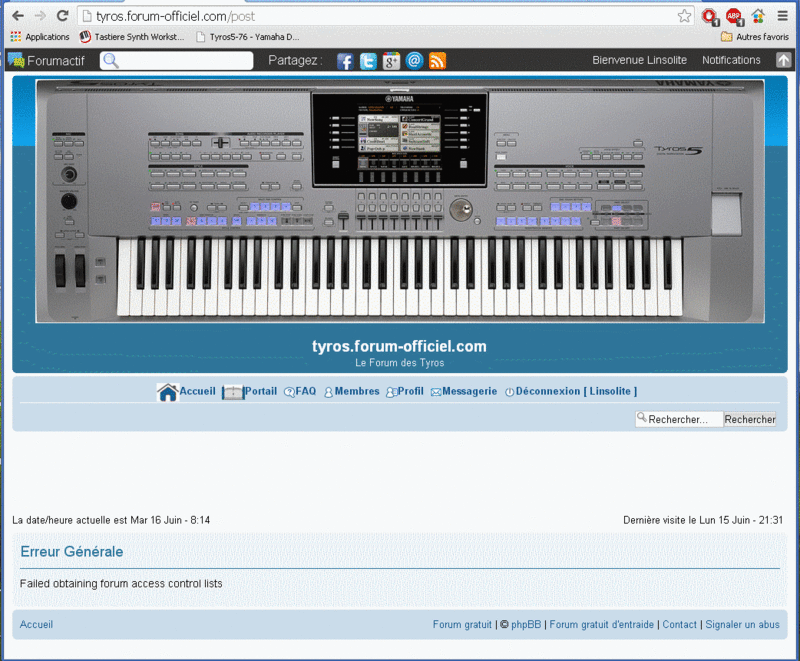Image resolution: width=800 pixels, height=661 pixels.
Task: Click the 'La date/heure actuelle est Mar 16 Juin - 8:14' text
Action: pos(111,520)
